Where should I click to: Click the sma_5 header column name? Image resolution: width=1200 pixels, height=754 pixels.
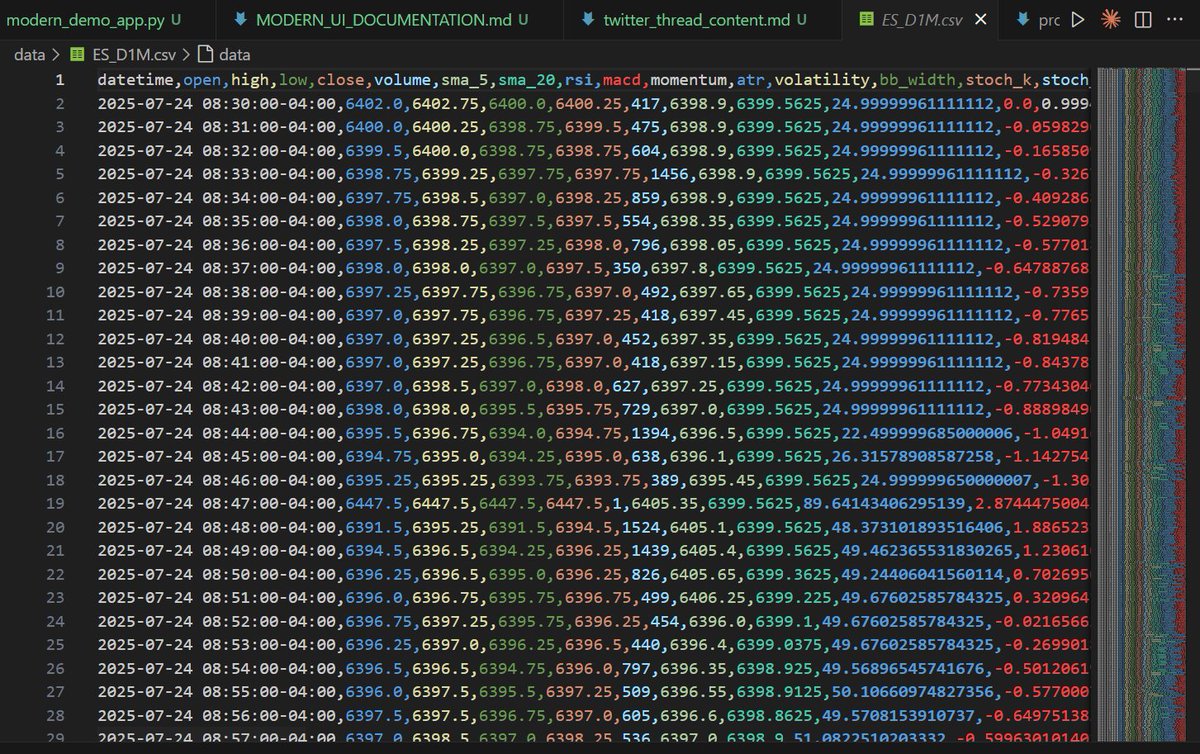click(465, 80)
